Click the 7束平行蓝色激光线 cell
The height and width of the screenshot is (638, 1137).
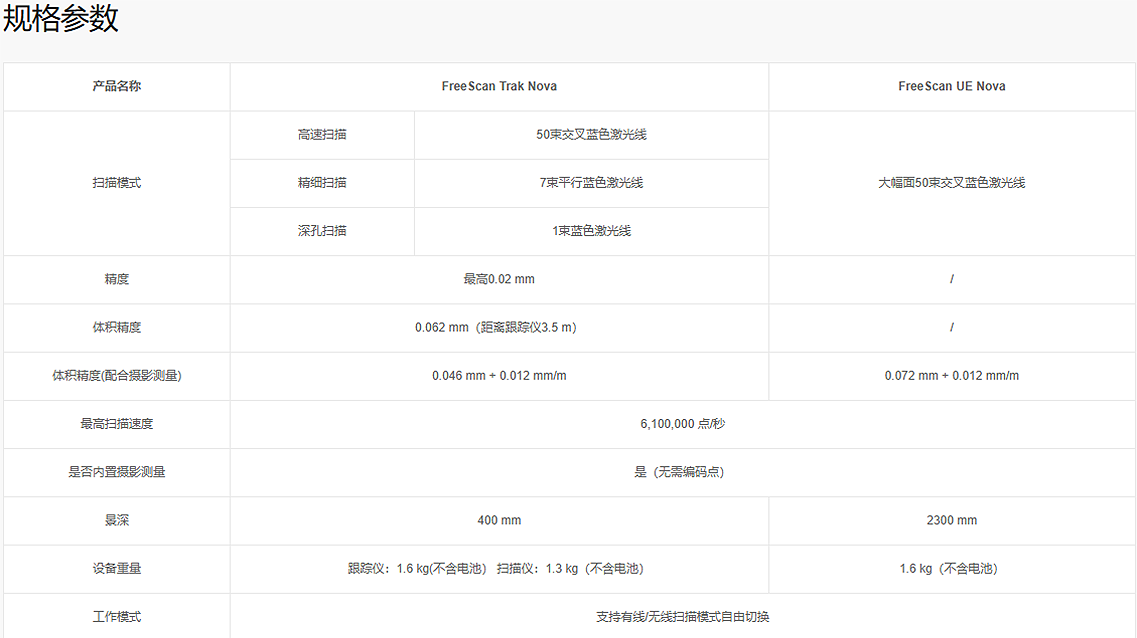pos(591,183)
